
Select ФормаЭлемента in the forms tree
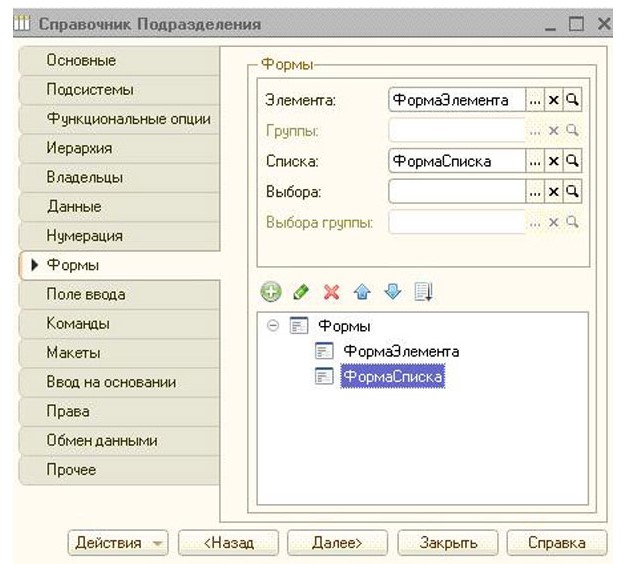click(400, 351)
